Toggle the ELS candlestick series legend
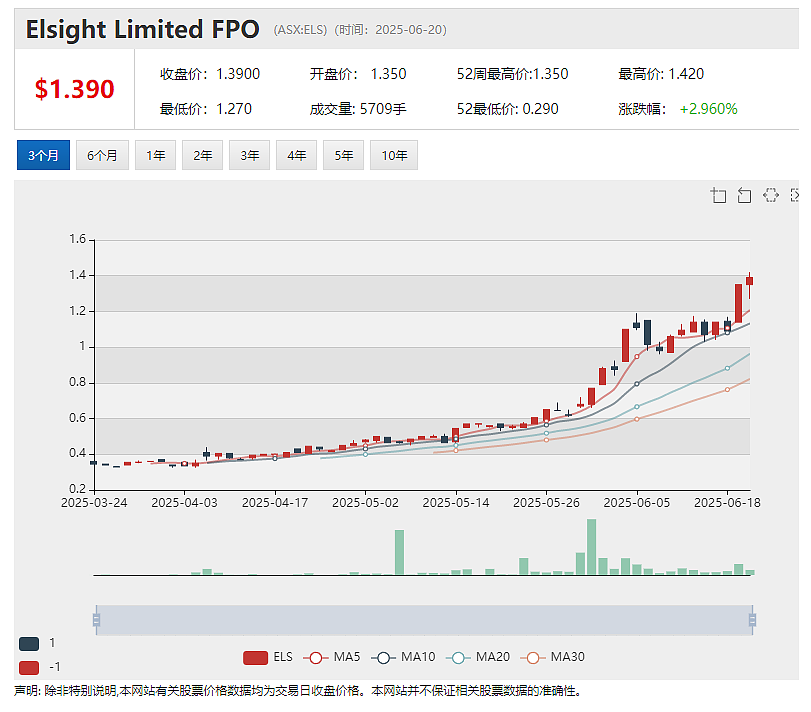This screenshot has height=712, width=811. 268,658
